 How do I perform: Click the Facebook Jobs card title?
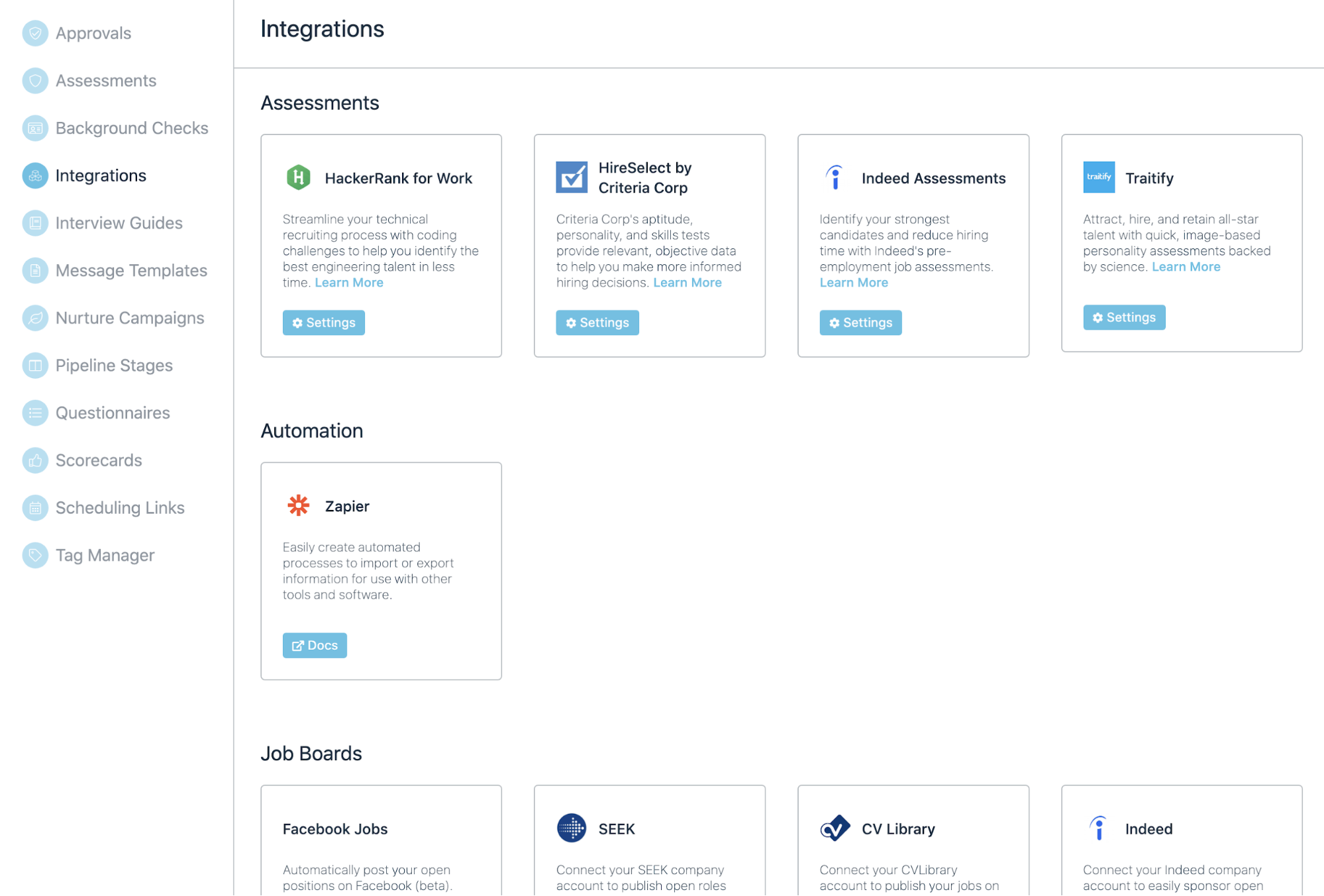[x=335, y=829]
